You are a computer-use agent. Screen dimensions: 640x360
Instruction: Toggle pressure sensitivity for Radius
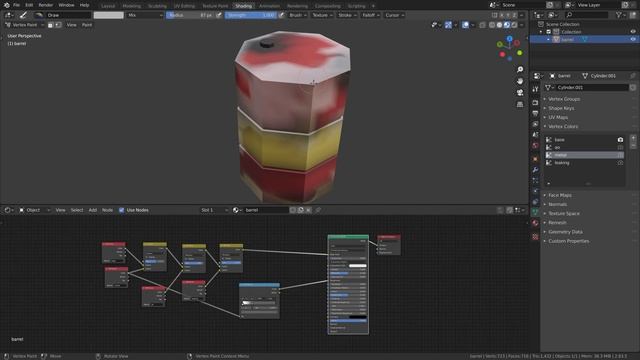click(219, 15)
